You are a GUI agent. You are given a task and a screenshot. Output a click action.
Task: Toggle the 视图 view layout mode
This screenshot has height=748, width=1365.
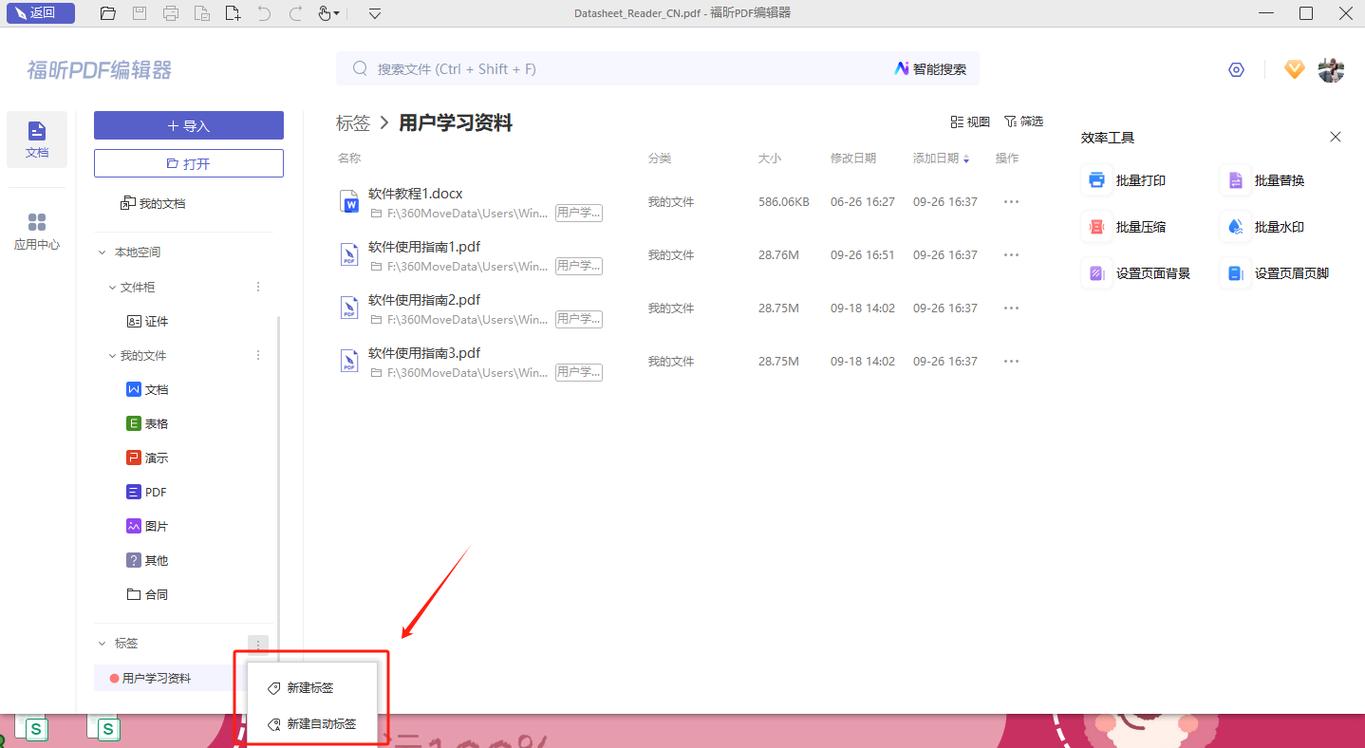[x=968, y=121]
